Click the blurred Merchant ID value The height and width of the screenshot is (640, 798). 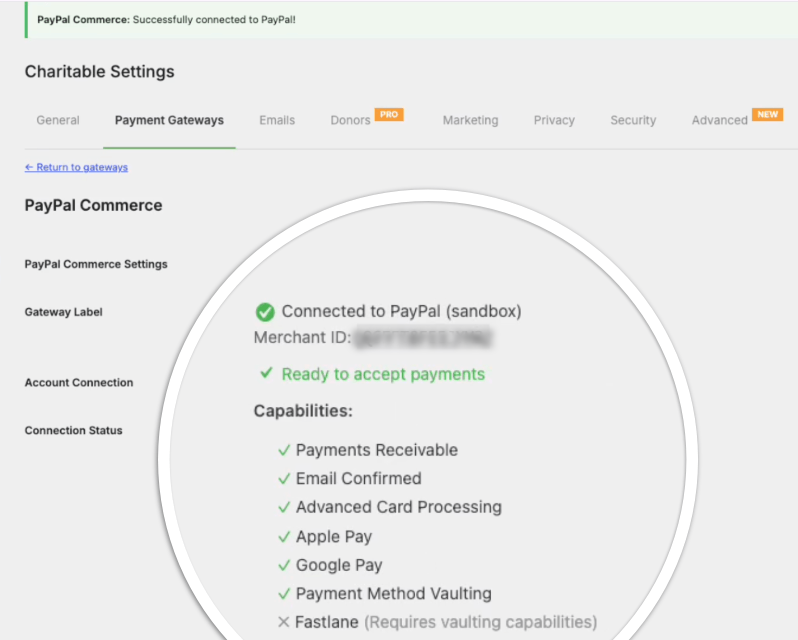pyautogui.click(x=423, y=338)
